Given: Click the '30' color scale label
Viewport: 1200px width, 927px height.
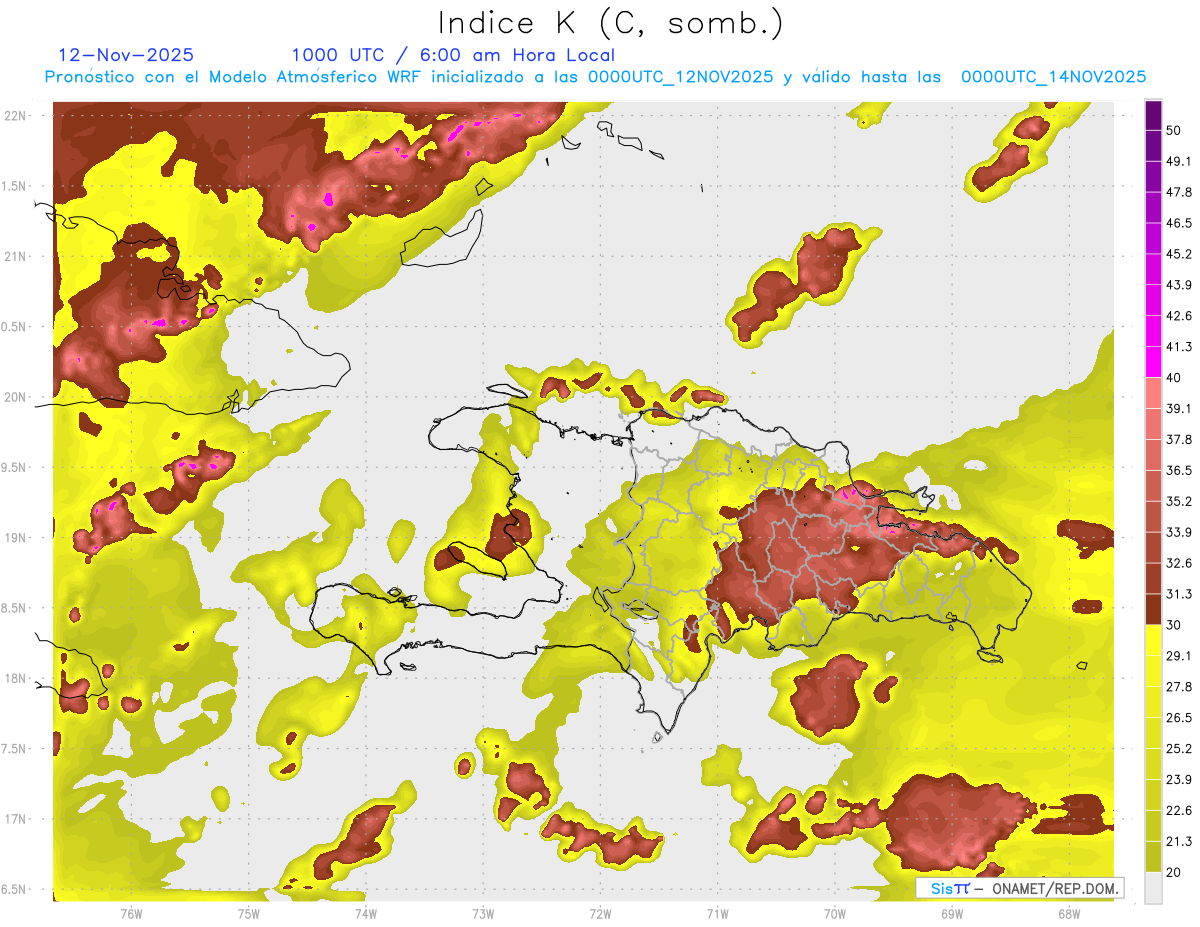Looking at the screenshot, I should tap(1174, 625).
